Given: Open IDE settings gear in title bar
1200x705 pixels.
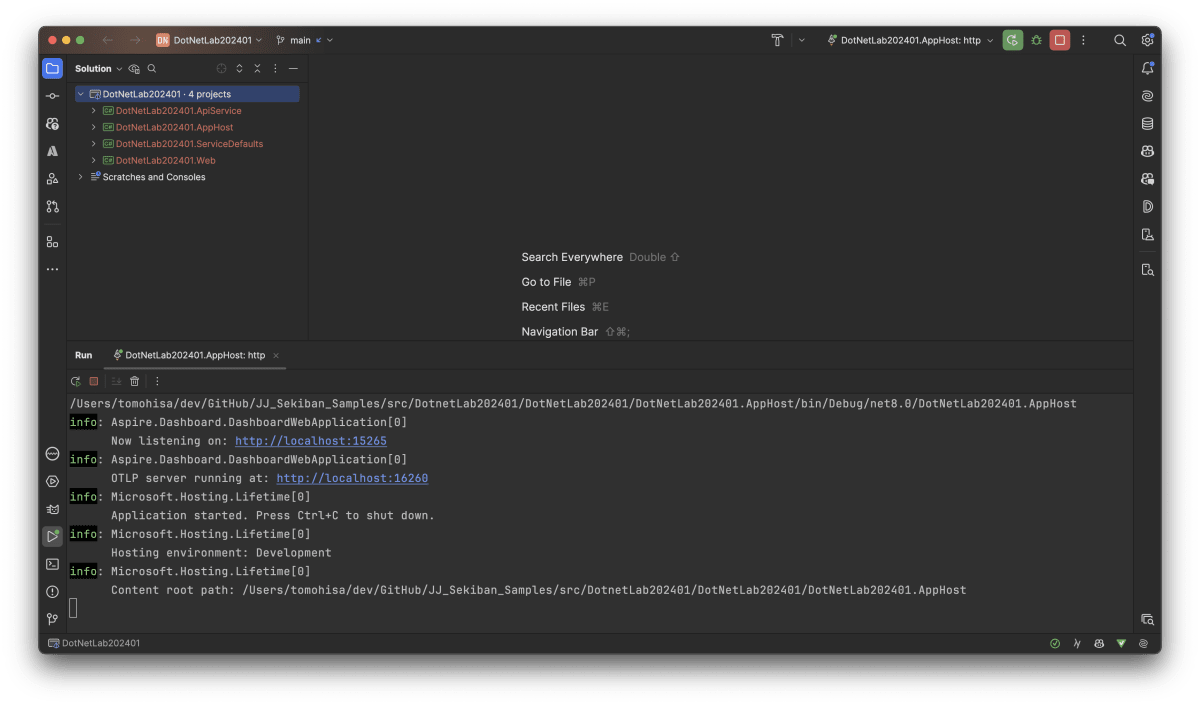Looking at the screenshot, I should [x=1147, y=40].
